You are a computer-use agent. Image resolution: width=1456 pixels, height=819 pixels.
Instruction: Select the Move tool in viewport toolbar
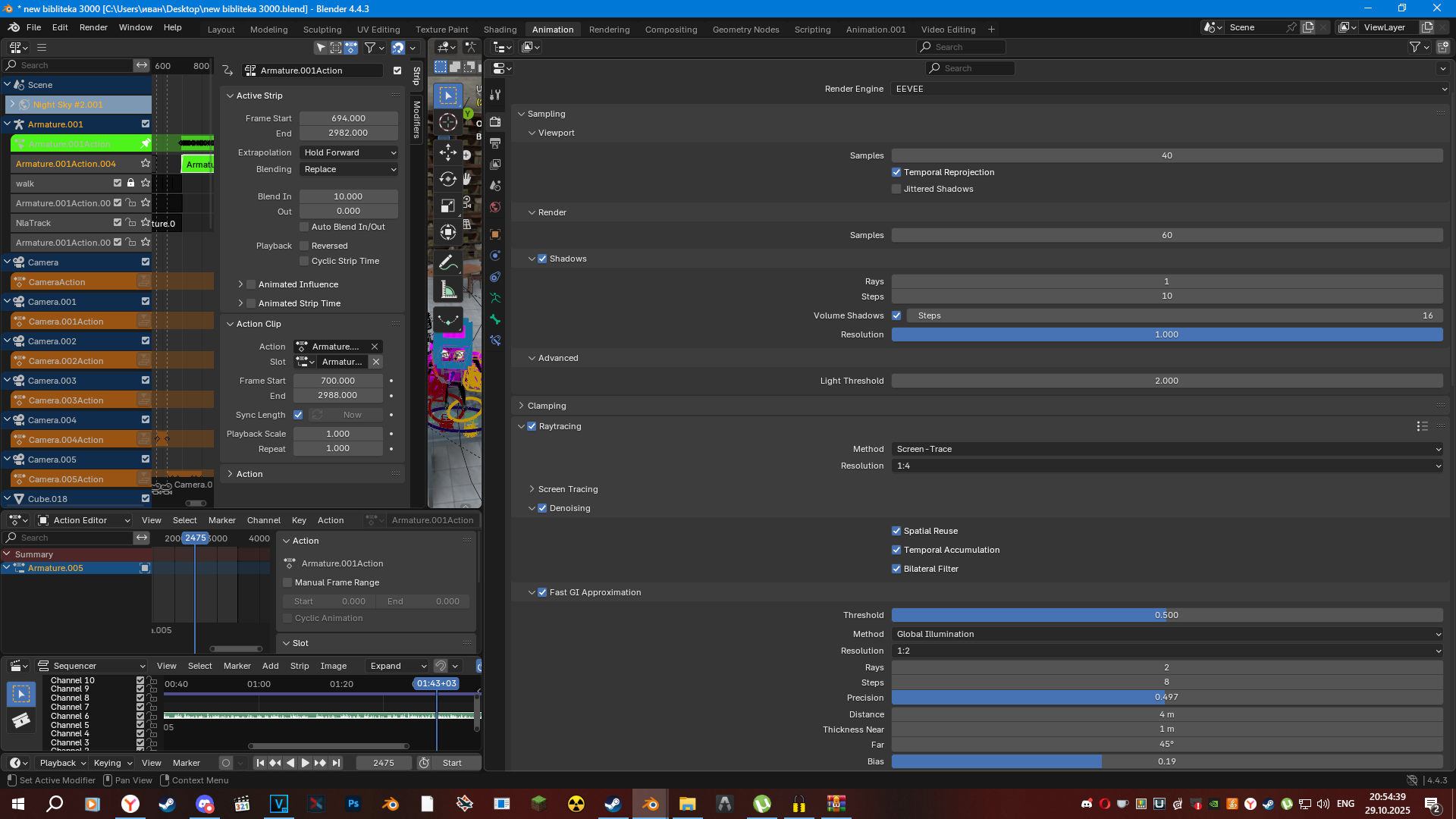[447, 152]
